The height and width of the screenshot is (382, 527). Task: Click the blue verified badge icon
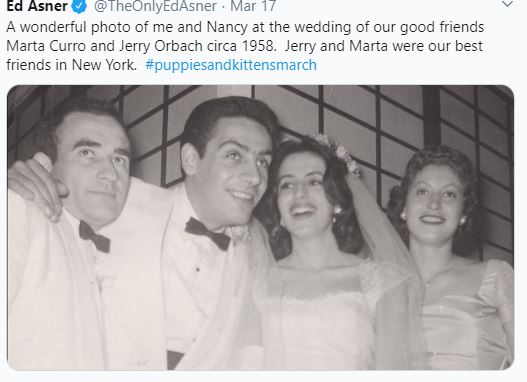[80, 6]
